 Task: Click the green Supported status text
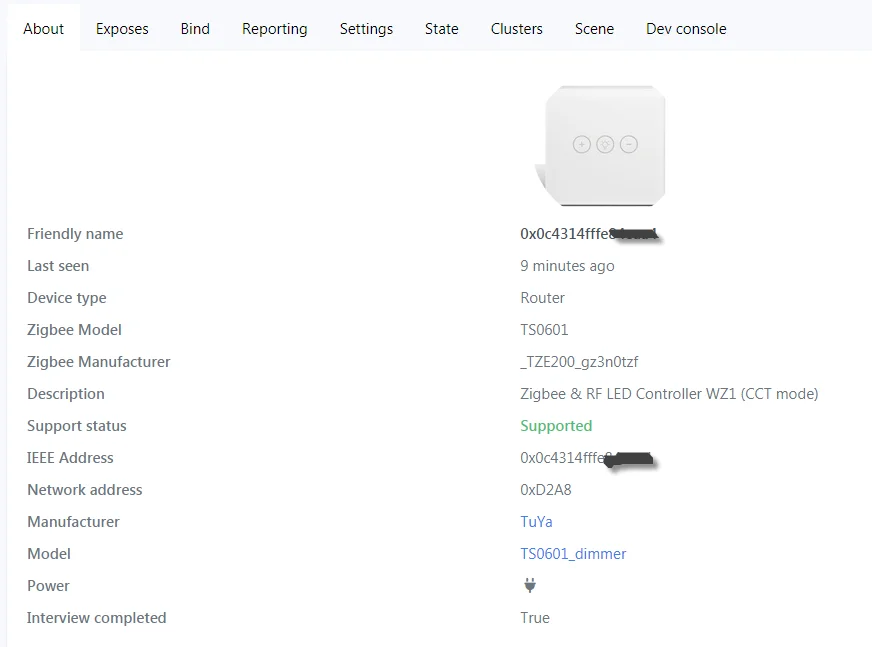coord(556,426)
